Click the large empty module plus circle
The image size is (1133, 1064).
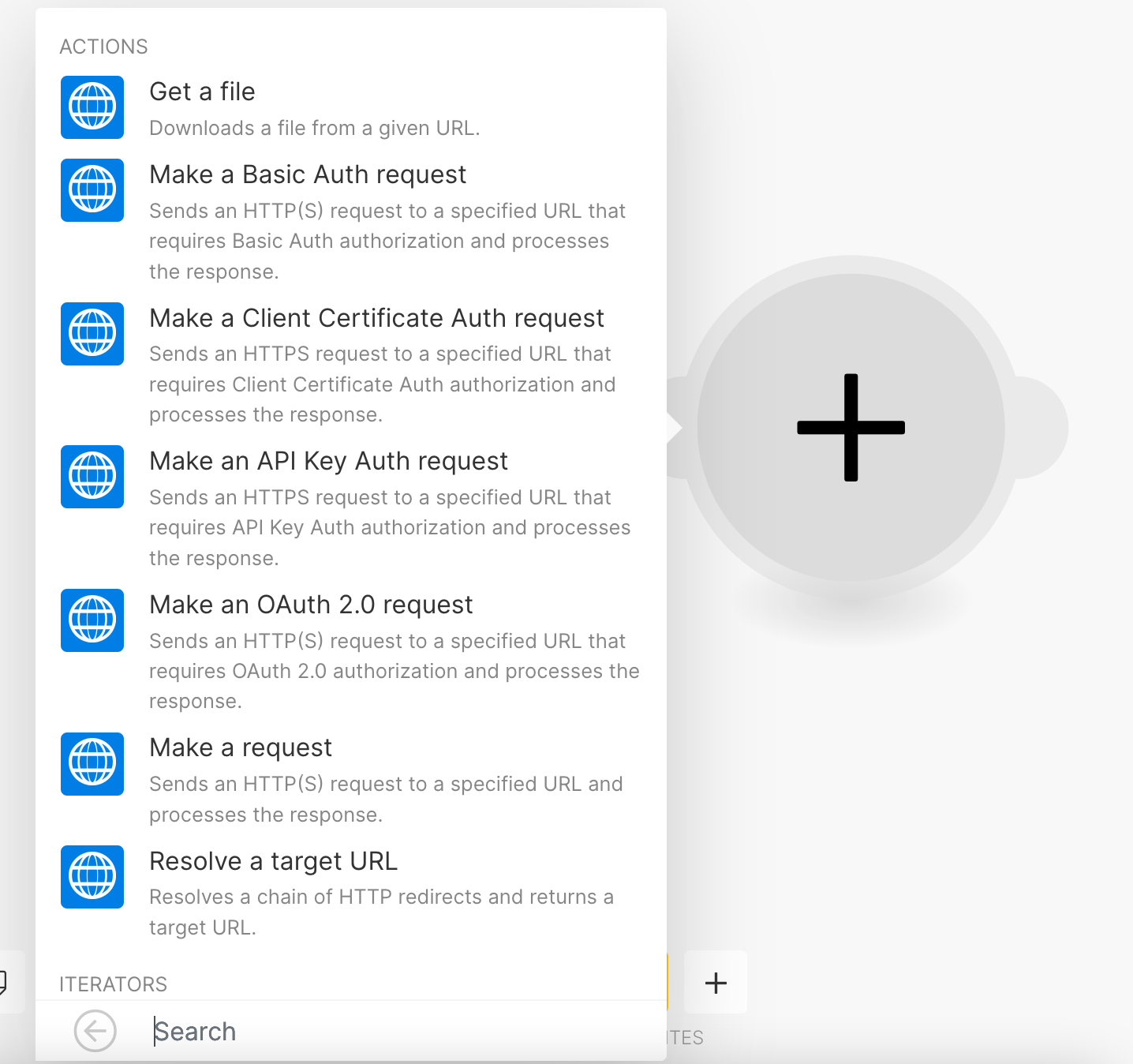coord(850,428)
